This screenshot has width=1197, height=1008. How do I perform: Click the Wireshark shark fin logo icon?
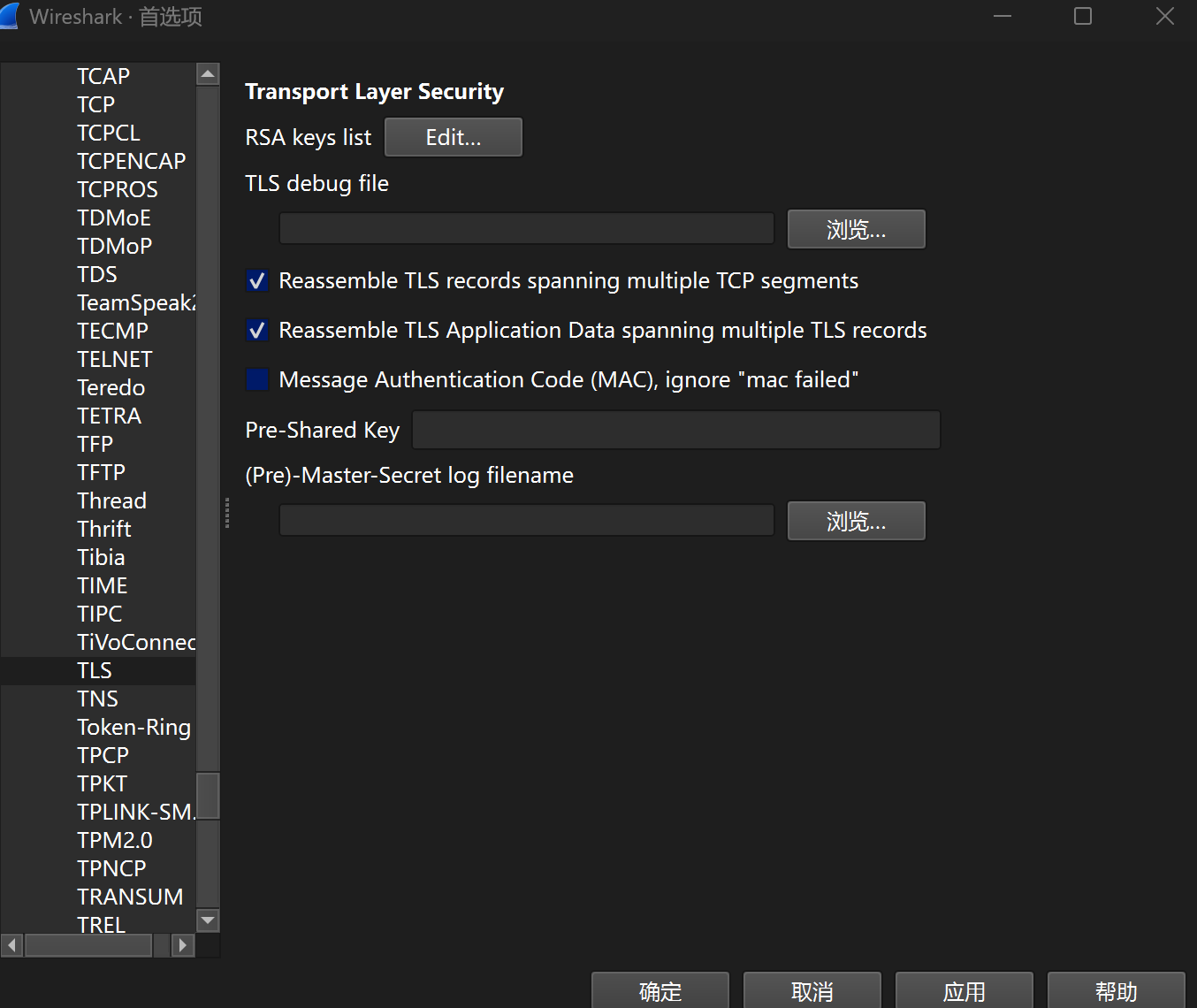click(x=11, y=16)
